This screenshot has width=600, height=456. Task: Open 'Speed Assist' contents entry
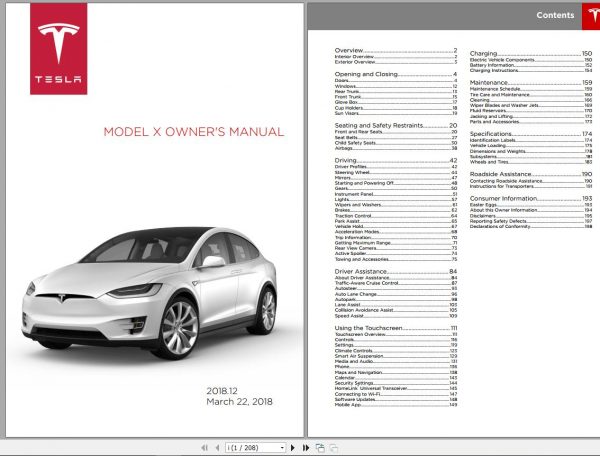[396, 316]
